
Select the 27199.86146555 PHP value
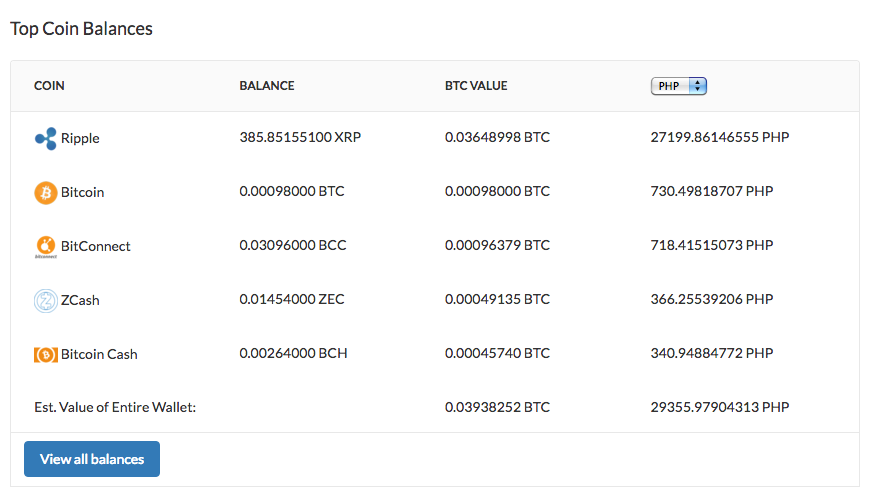click(719, 138)
